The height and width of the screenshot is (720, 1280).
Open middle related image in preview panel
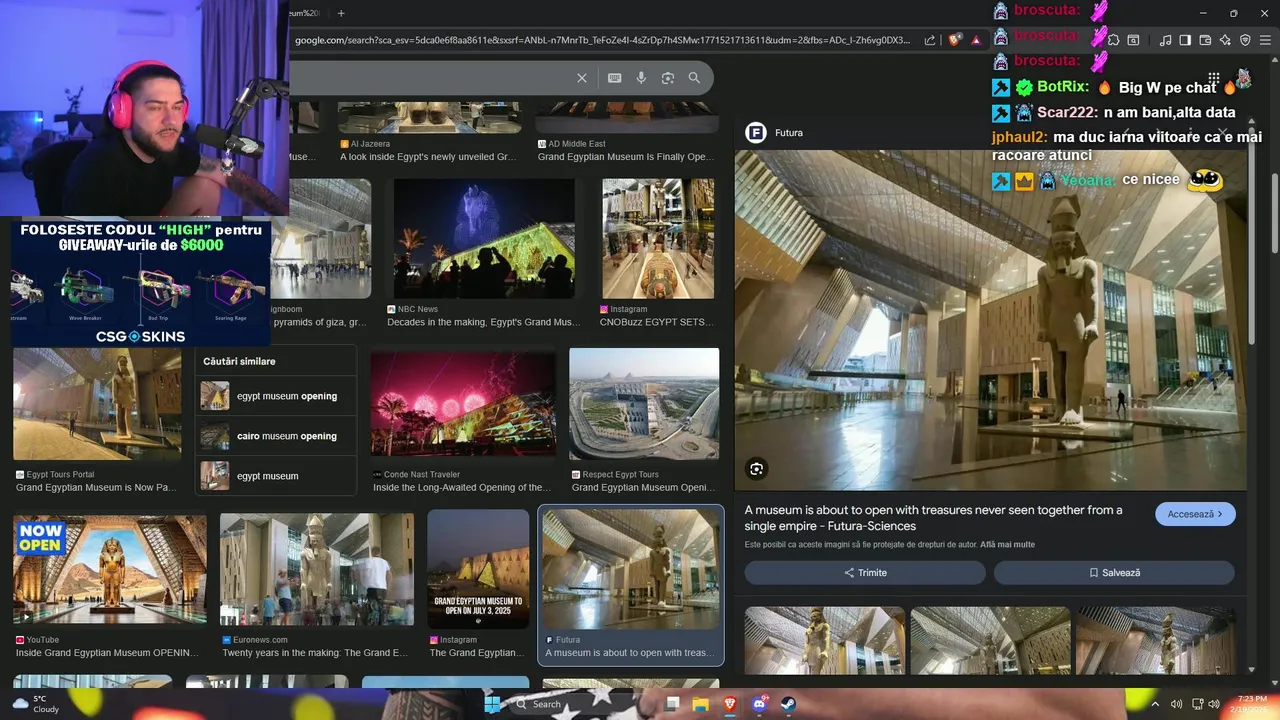pyautogui.click(x=991, y=640)
